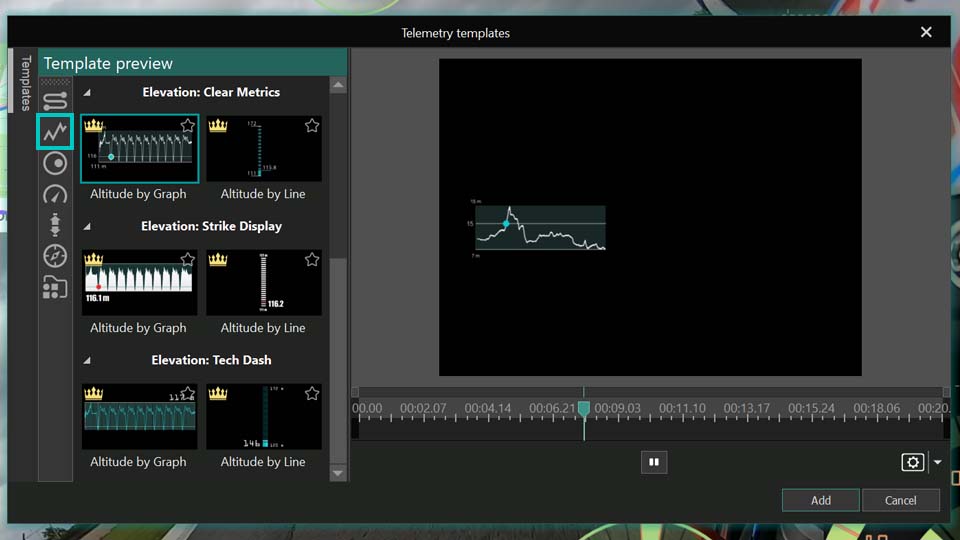Select the compass heading category icon
This screenshot has height=540, width=960.
pos(55,256)
